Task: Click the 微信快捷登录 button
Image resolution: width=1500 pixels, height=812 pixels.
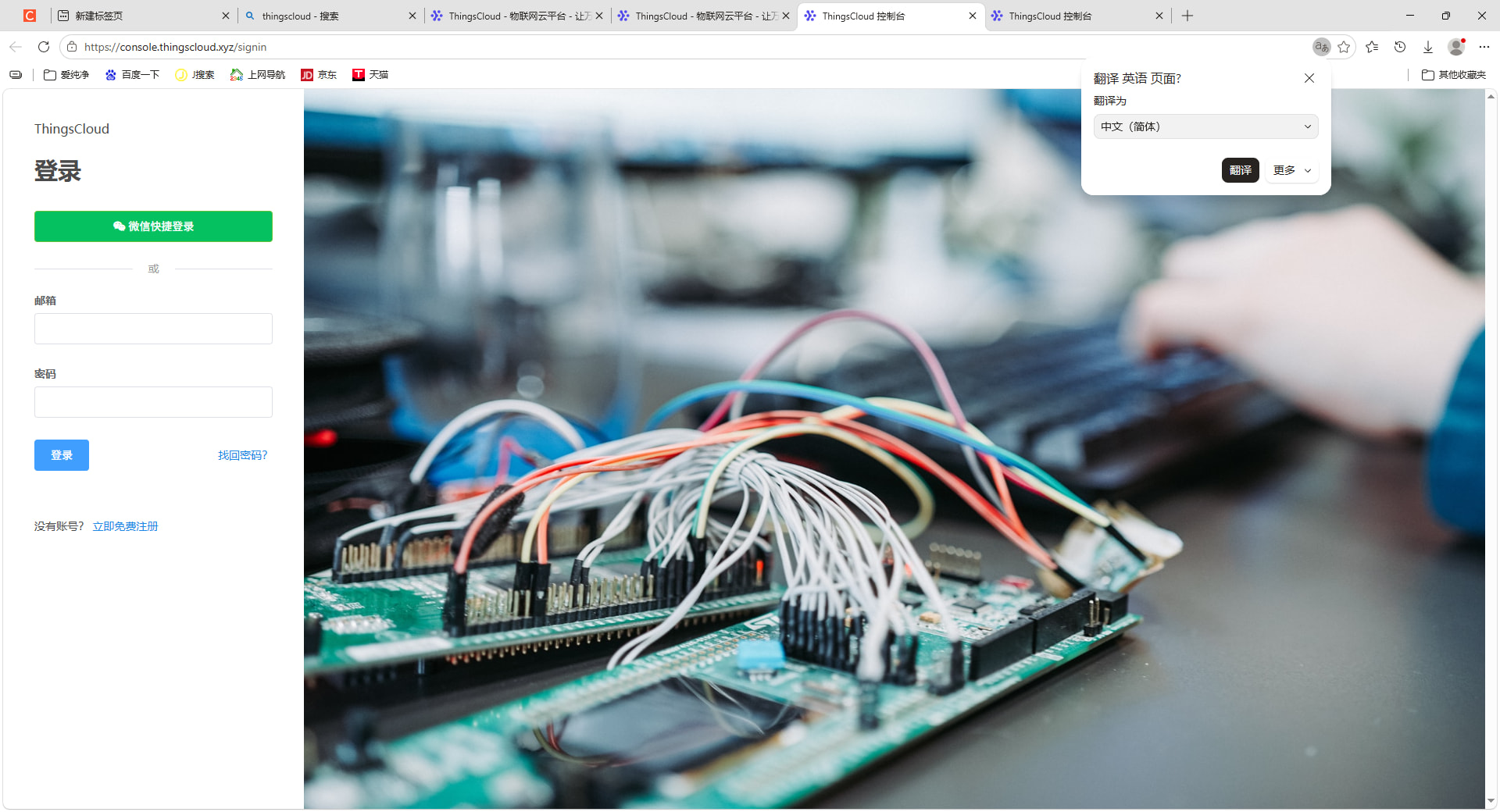Action: pyautogui.click(x=153, y=226)
